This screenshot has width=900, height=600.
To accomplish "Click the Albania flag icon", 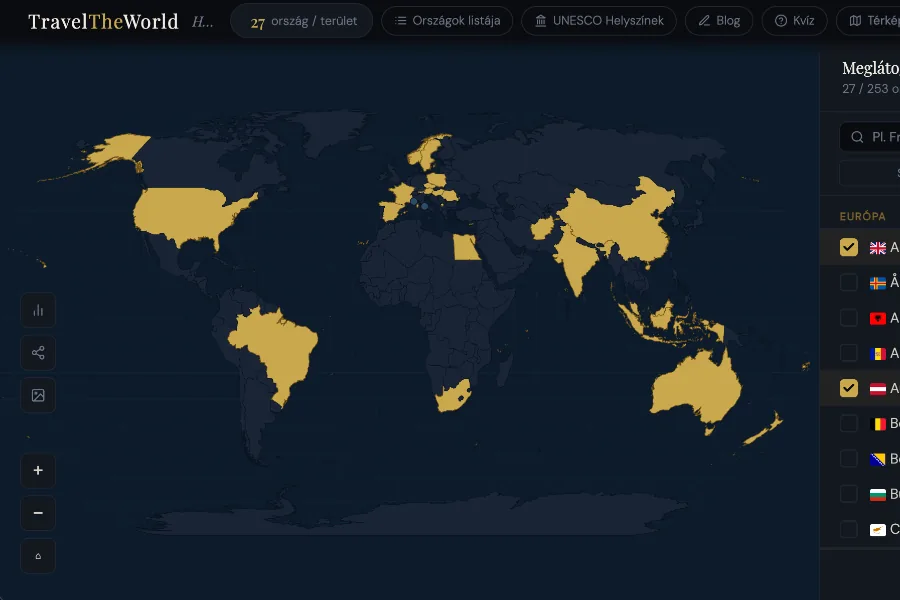I will click(878, 318).
